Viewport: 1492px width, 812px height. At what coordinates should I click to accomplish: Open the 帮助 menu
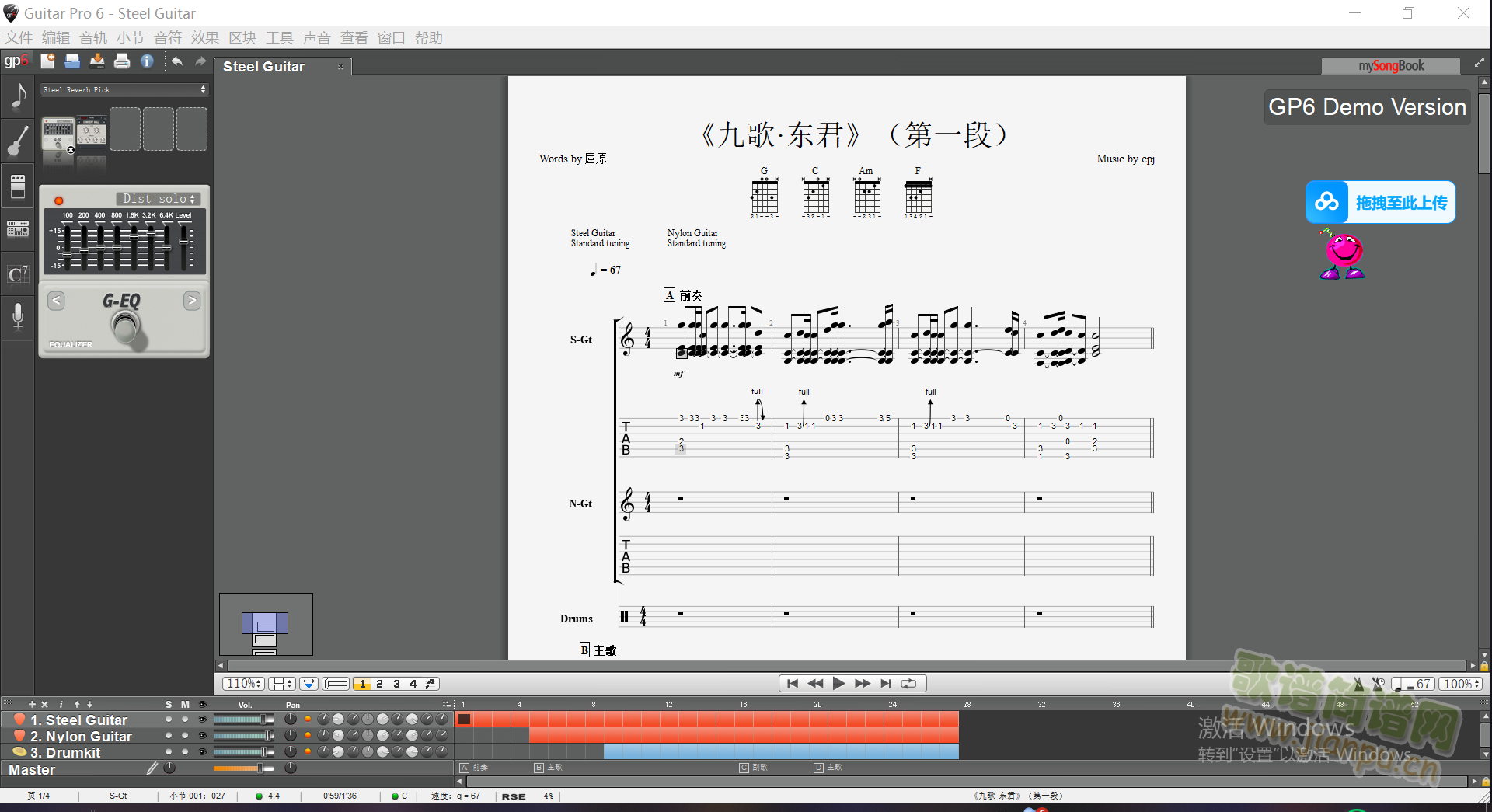(429, 37)
